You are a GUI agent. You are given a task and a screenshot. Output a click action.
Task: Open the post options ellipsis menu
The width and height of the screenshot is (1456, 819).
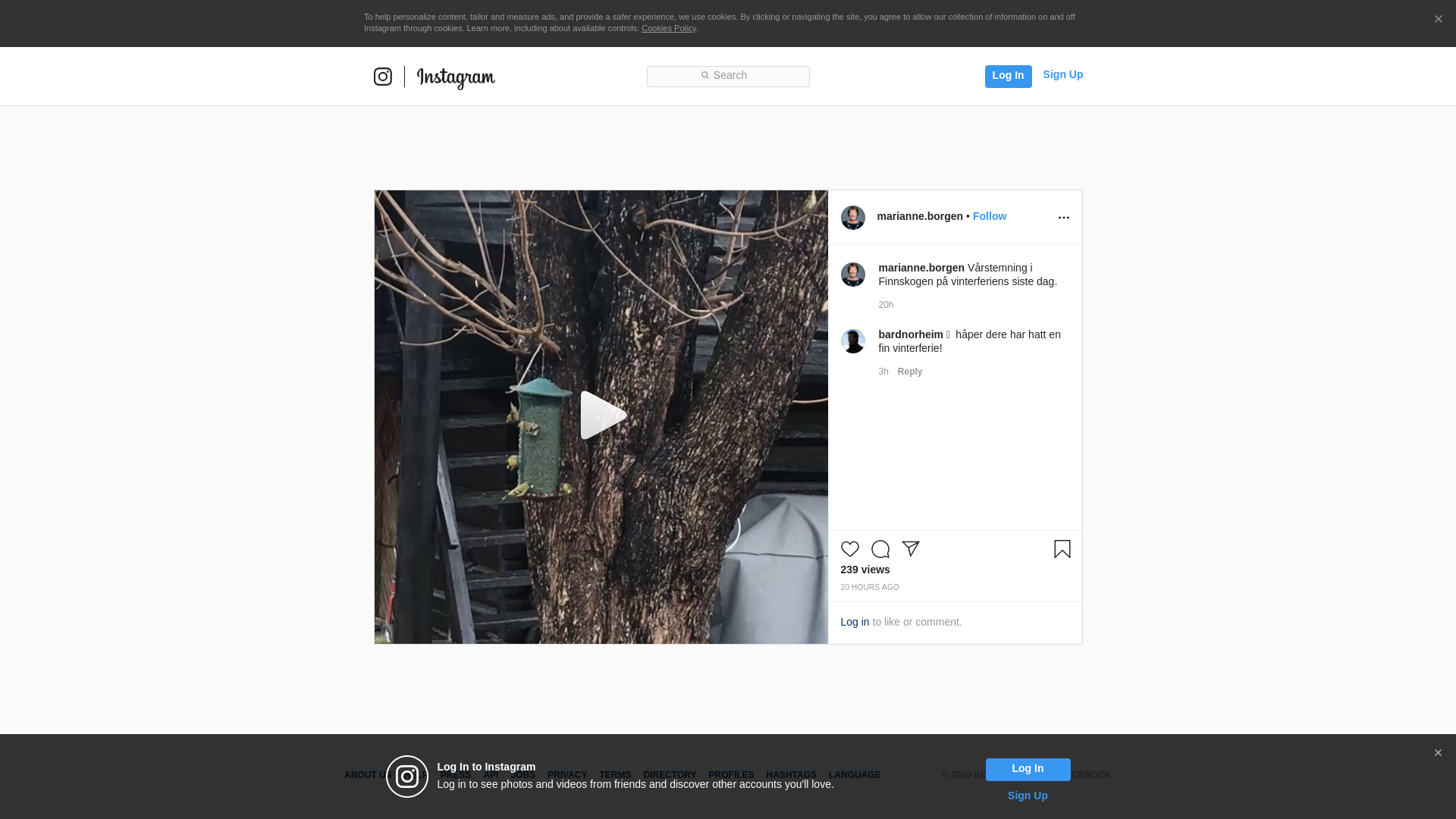pos(1064,218)
